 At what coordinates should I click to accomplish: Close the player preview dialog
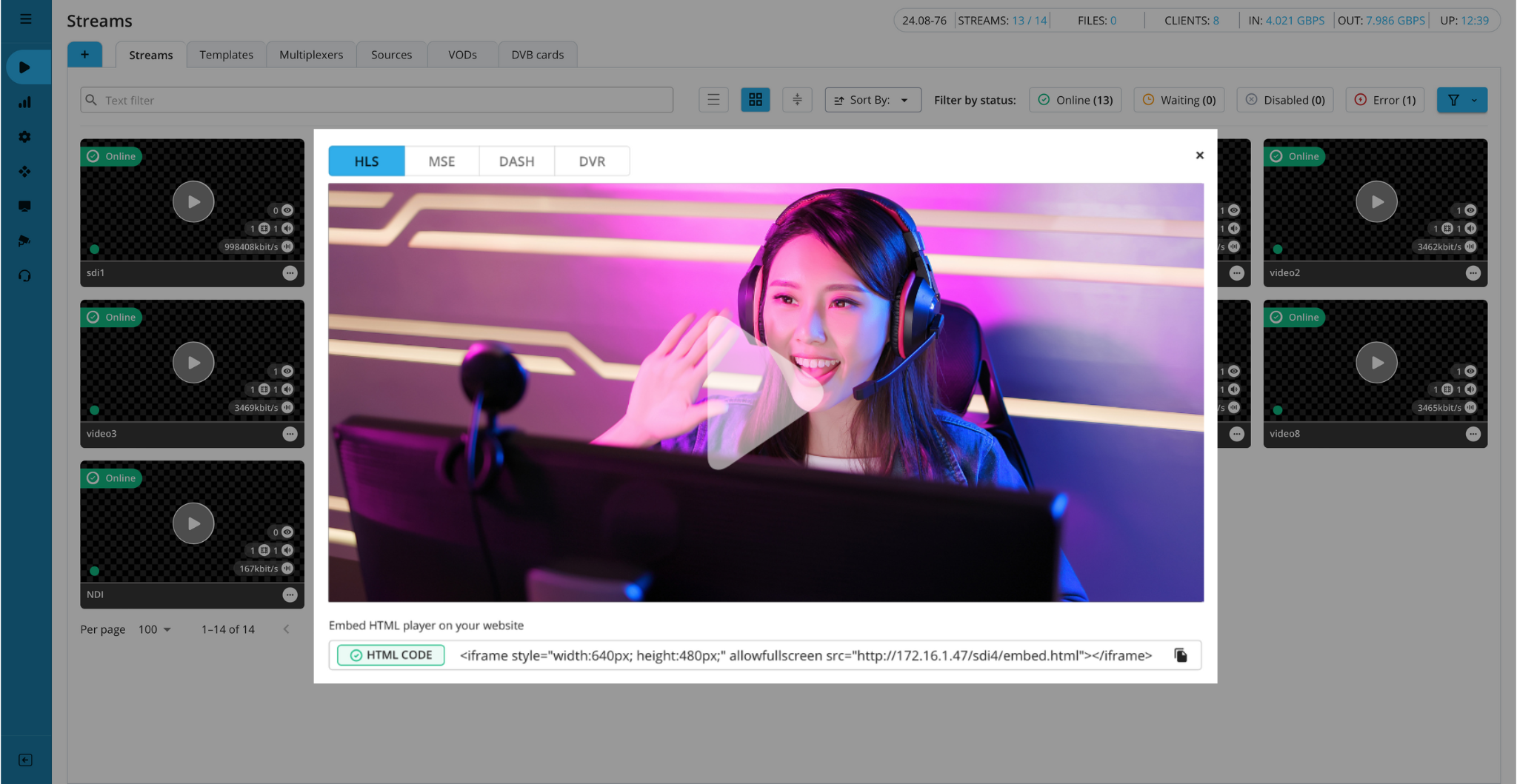[x=1199, y=155]
